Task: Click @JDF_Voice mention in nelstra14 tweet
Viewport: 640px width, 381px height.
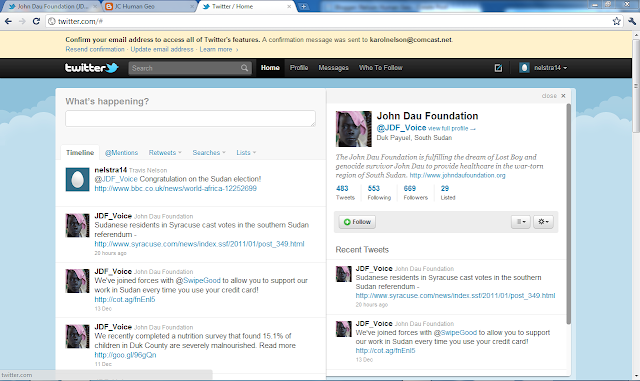Action: click(116, 179)
